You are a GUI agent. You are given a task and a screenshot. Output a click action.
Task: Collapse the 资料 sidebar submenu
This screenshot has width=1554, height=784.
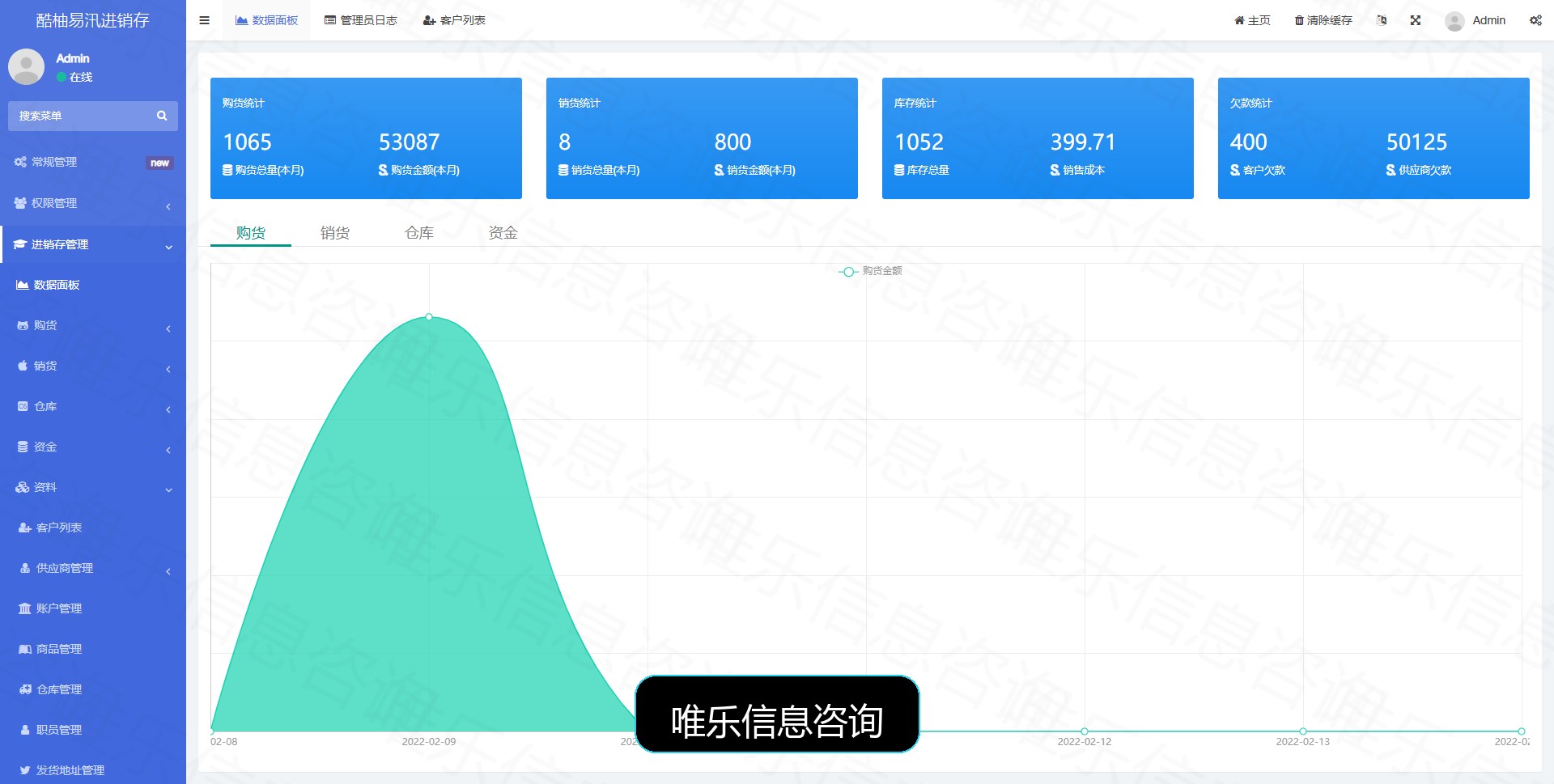point(93,487)
